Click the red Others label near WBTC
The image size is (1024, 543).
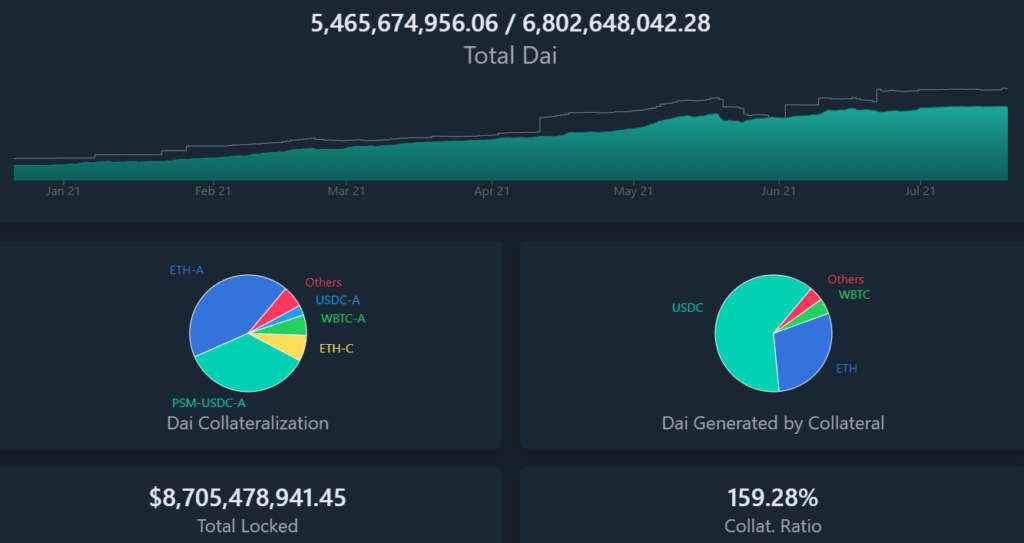846,280
